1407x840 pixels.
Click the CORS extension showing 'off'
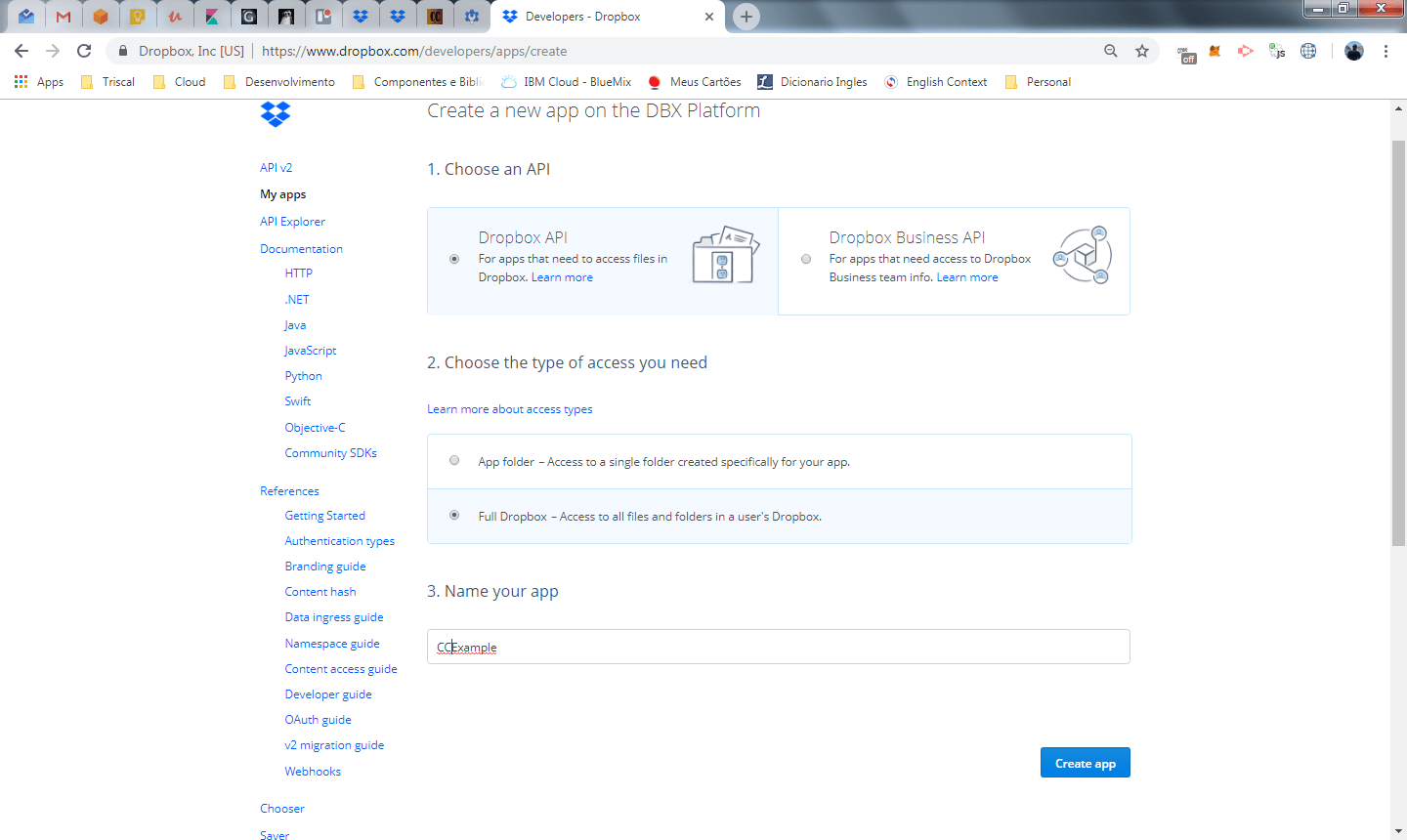pos(1186,53)
